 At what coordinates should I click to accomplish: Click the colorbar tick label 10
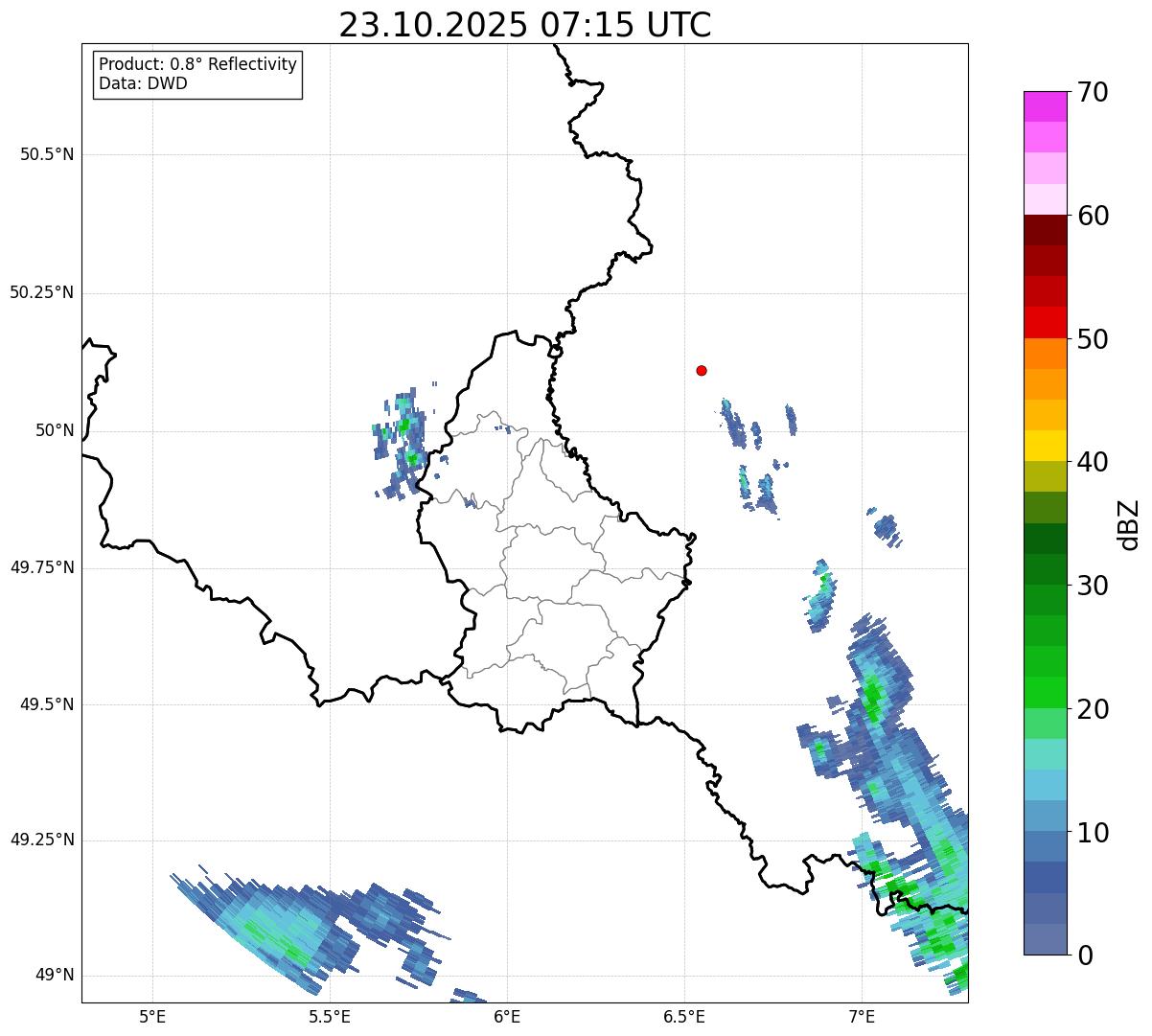tap(1093, 832)
